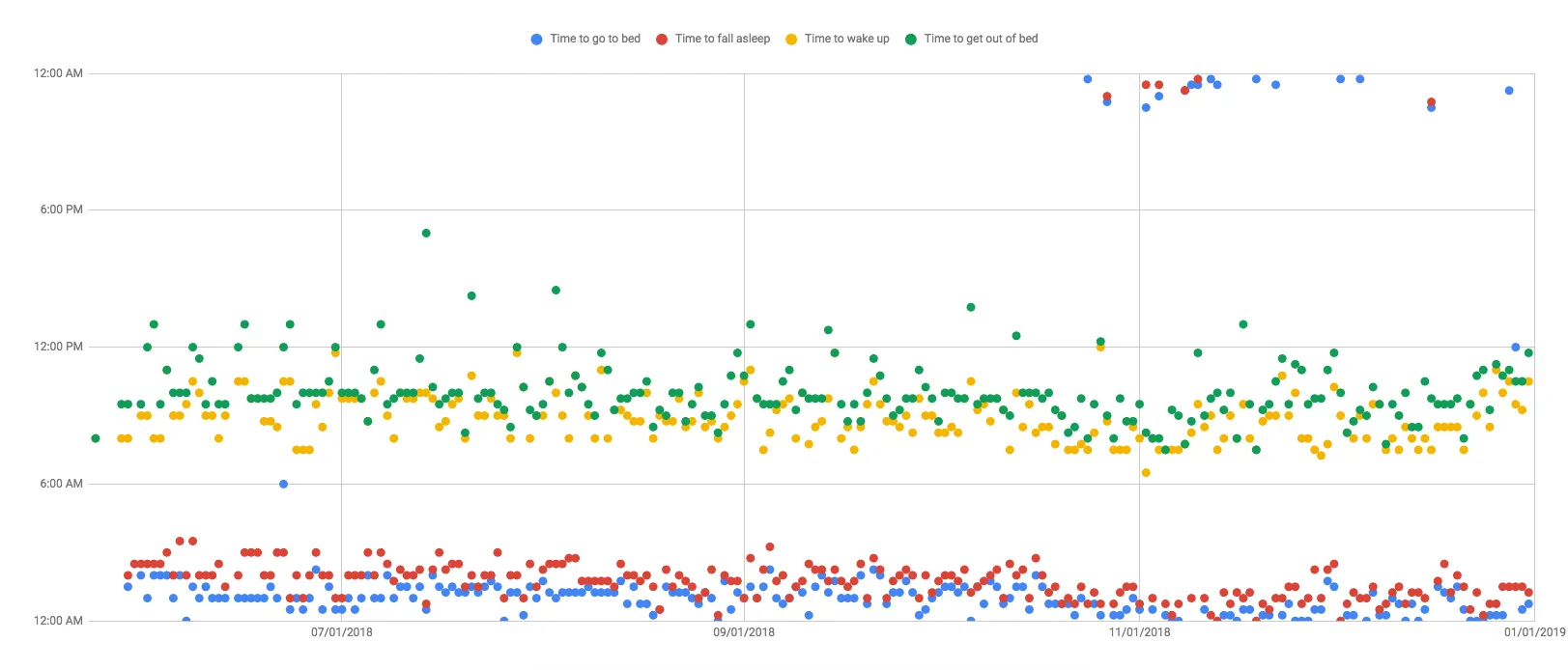Image resolution: width=1568 pixels, height=670 pixels.
Task: Click the leftmost green data point on the chart
Action: (x=95, y=438)
